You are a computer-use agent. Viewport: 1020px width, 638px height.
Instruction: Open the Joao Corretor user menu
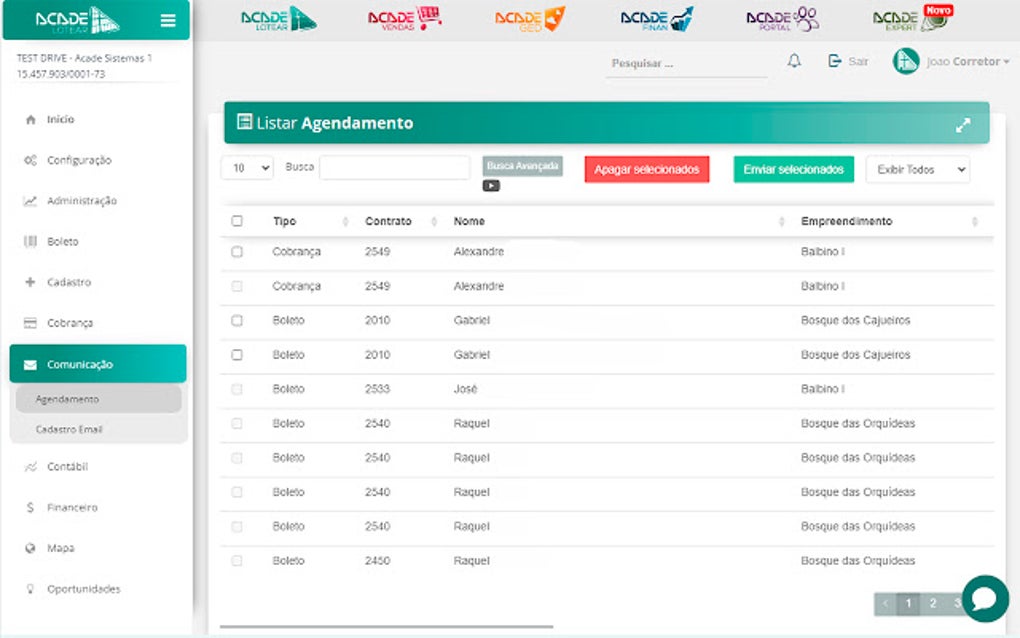[951, 62]
